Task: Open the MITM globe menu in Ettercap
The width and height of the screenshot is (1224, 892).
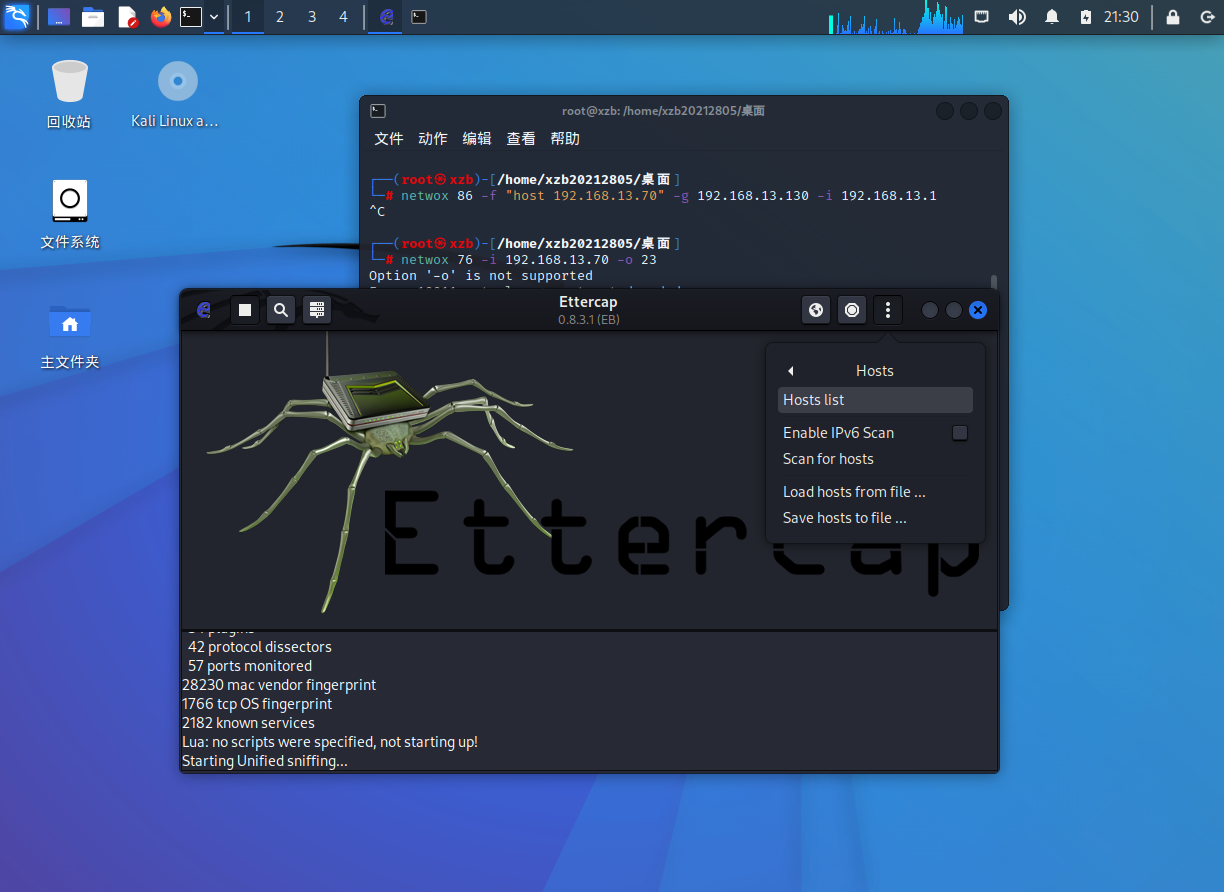Action: (816, 310)
